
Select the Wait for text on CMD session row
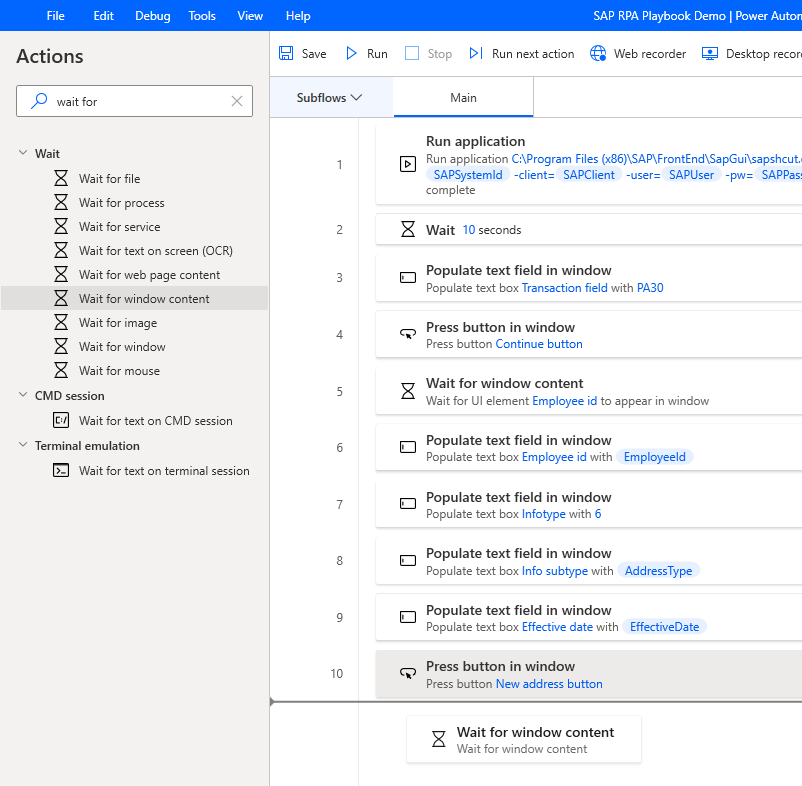tap(134, 420)
